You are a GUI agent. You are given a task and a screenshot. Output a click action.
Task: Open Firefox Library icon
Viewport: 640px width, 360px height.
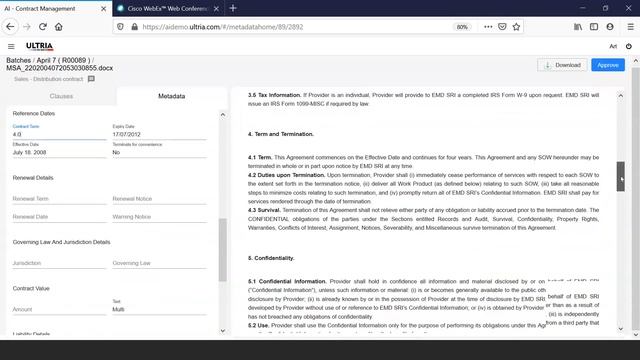(x=578, y=27)
